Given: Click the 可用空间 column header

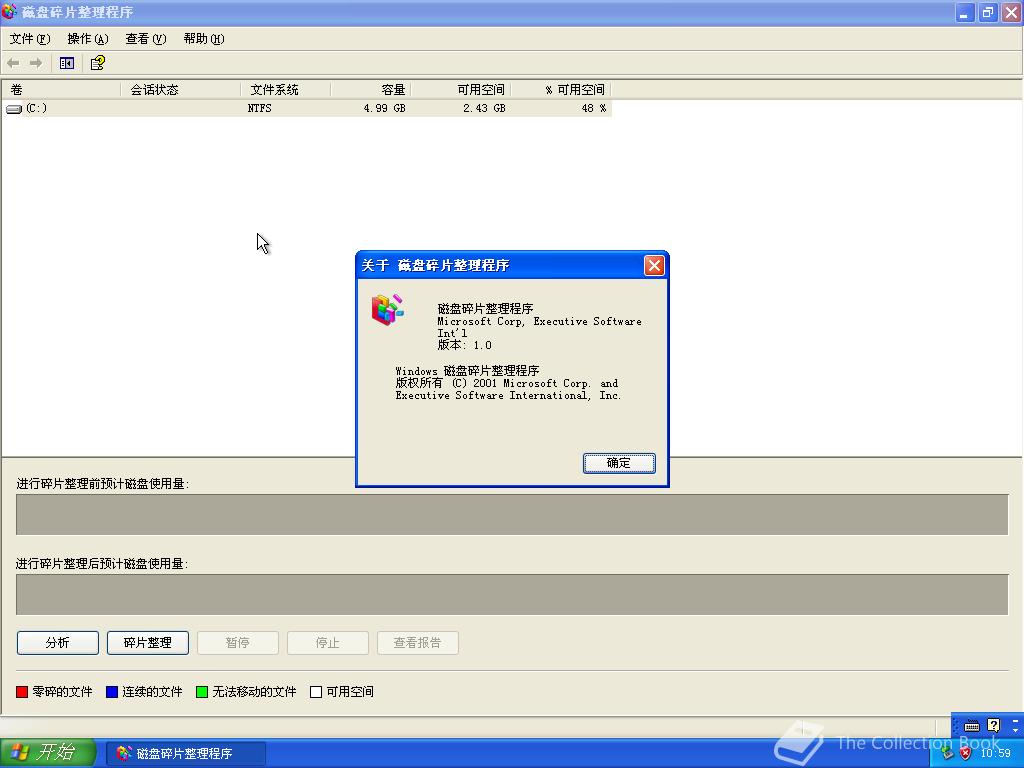Looking at the screenshot, I should 460,89.
